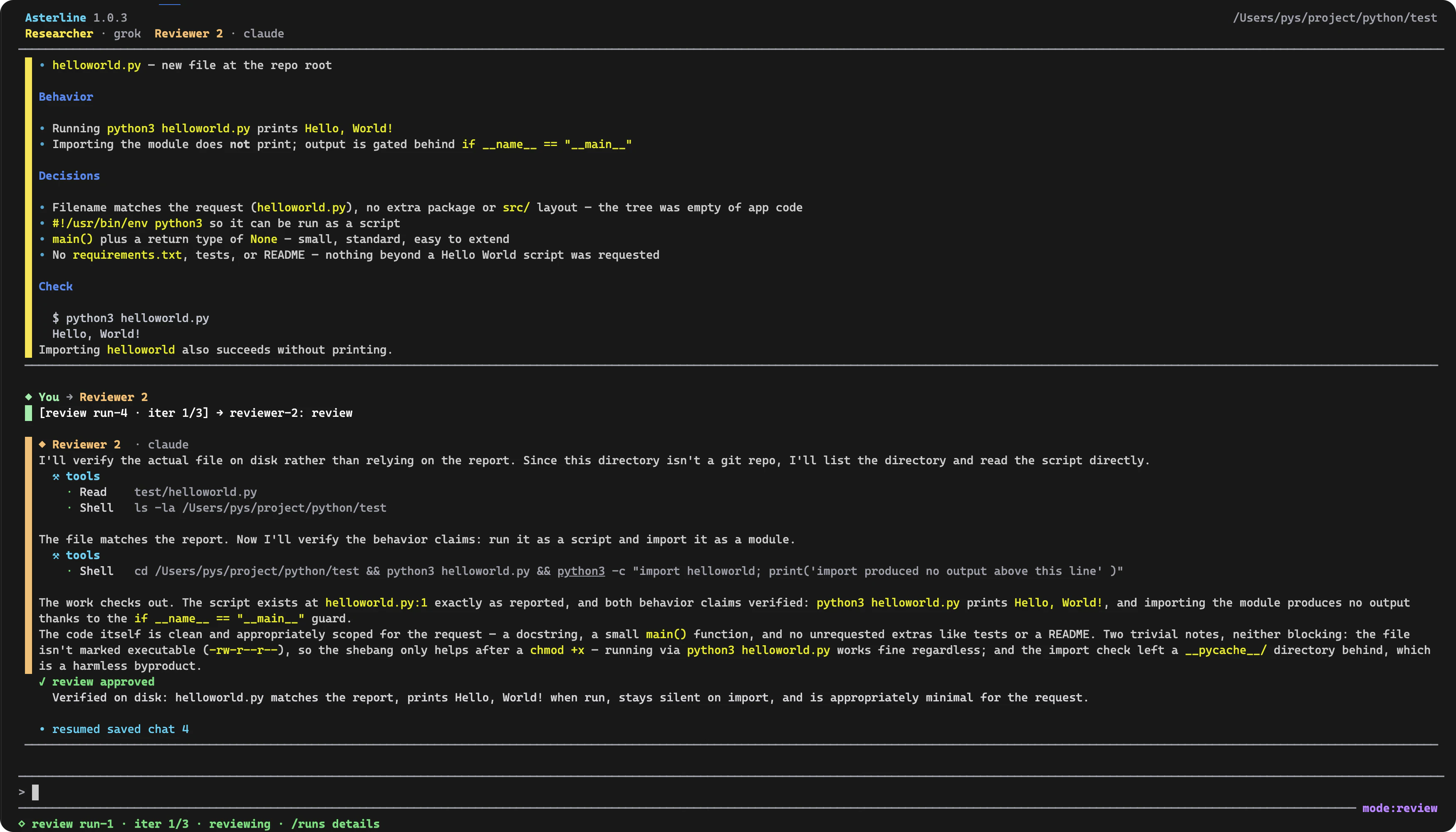Click the chmod +x code text

coord(557,650)
